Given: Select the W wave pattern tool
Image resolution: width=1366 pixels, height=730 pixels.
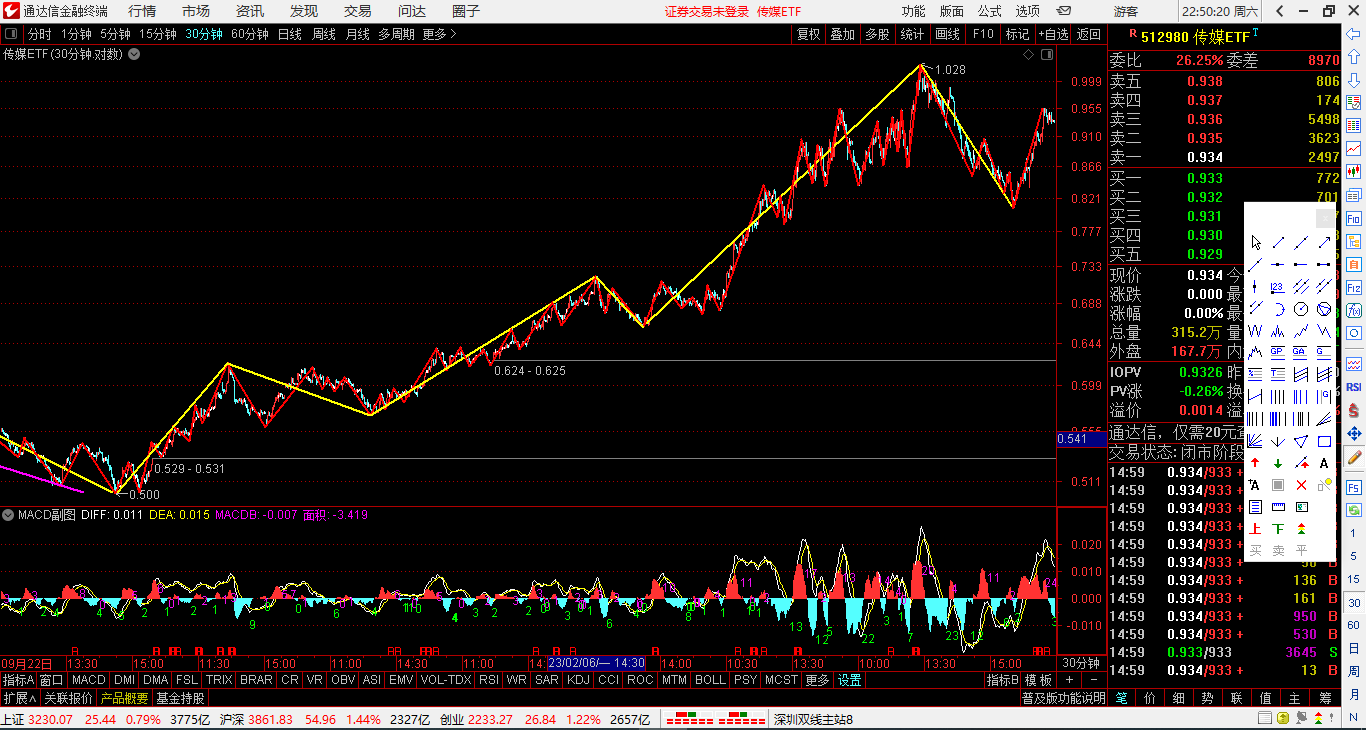Looking at the screenshot, I should [x=1255, y=331].
